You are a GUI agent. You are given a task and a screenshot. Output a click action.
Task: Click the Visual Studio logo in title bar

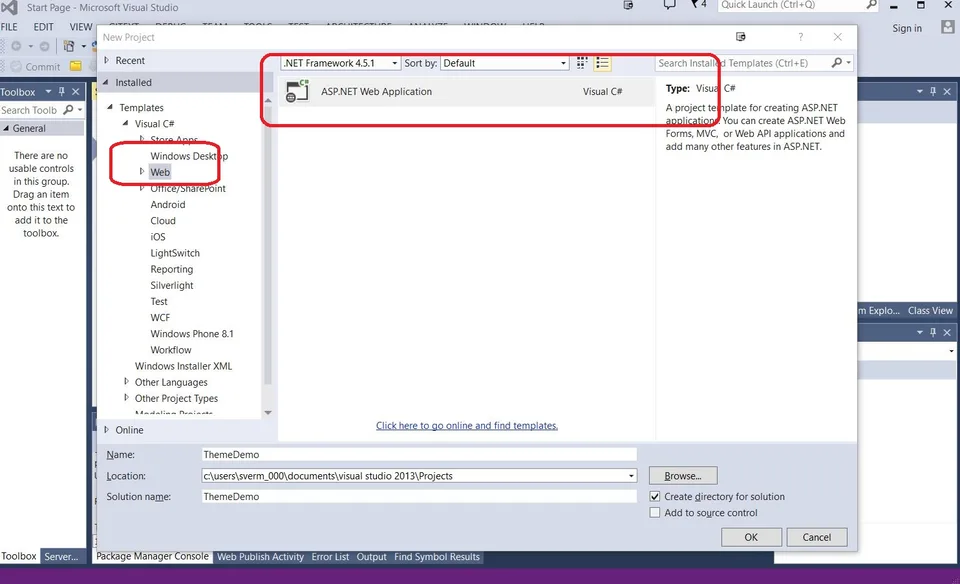(9, 7)
